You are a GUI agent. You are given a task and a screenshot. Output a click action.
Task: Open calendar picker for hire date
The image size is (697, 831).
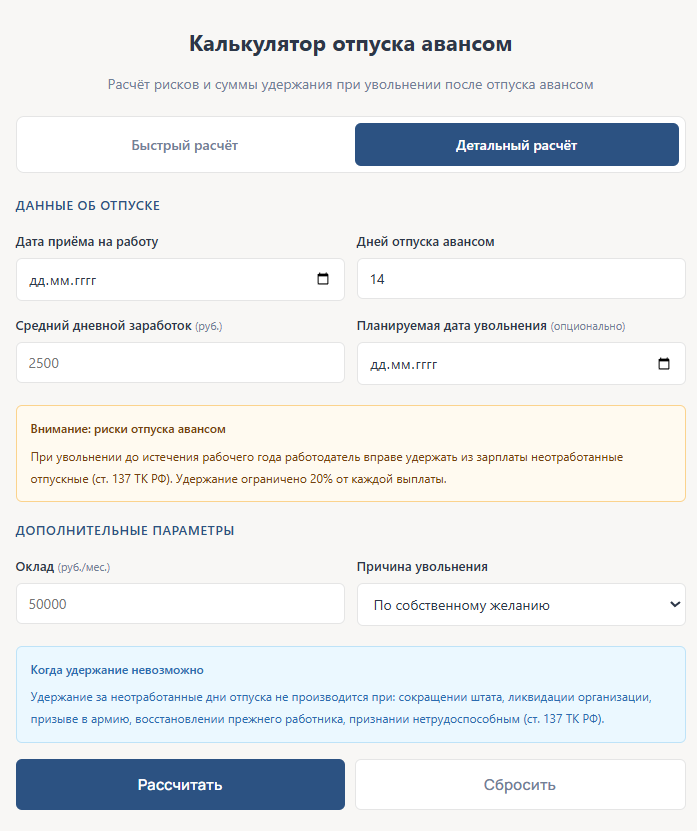(323, 280)
